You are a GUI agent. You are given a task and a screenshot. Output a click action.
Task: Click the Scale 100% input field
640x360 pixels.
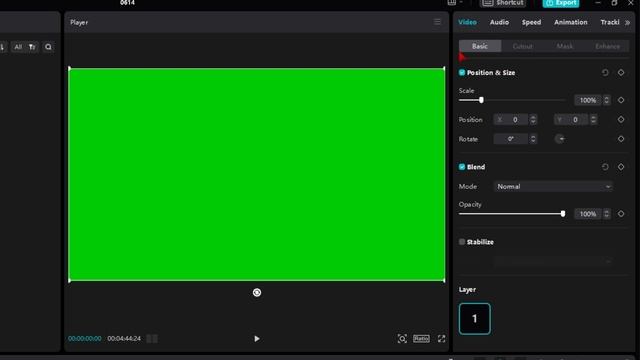[x=588, y=100]
